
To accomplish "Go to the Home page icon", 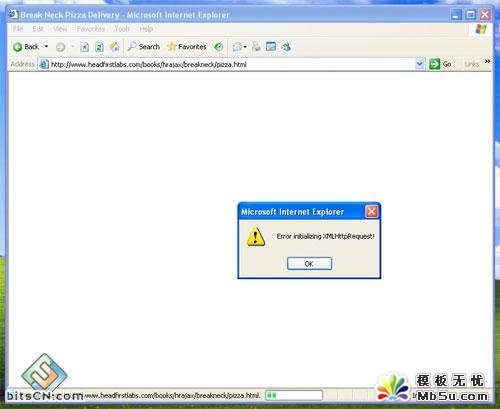I will pos(114,47).
